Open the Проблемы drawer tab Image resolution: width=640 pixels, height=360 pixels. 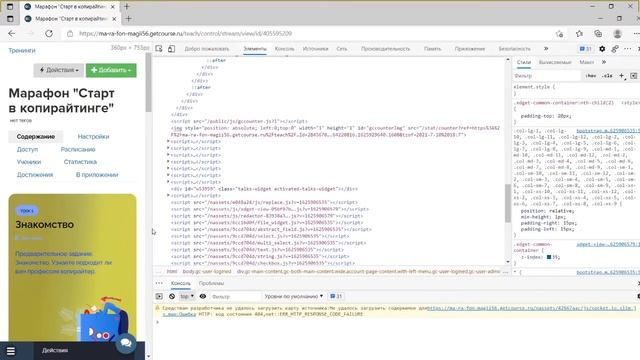(211, 283)
